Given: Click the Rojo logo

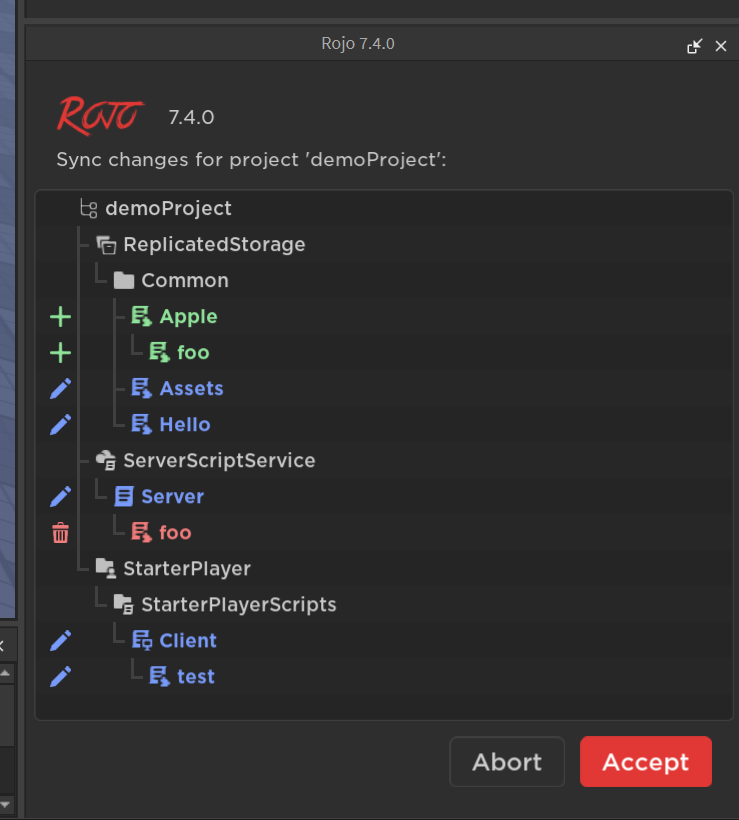Looking at the screenshot, I should (100, 116).
